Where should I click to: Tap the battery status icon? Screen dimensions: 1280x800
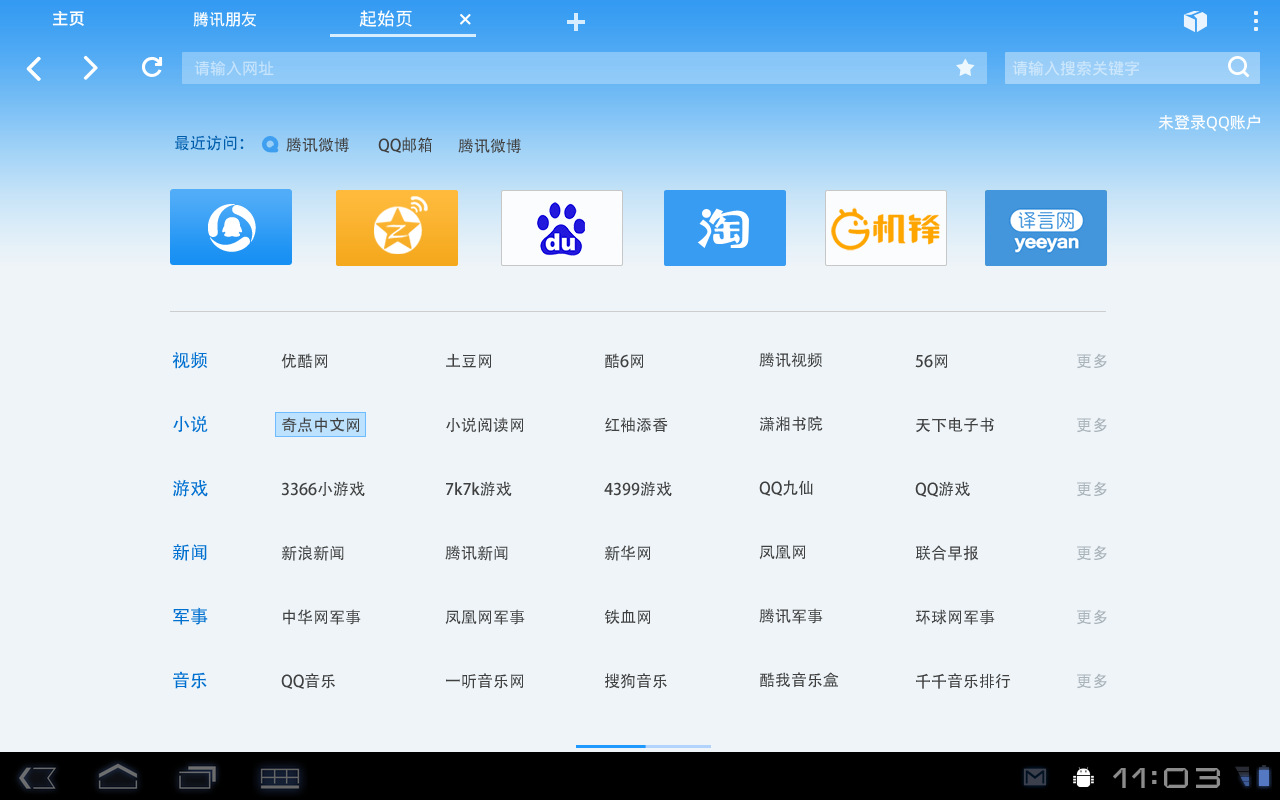(x=1264, y=776)
